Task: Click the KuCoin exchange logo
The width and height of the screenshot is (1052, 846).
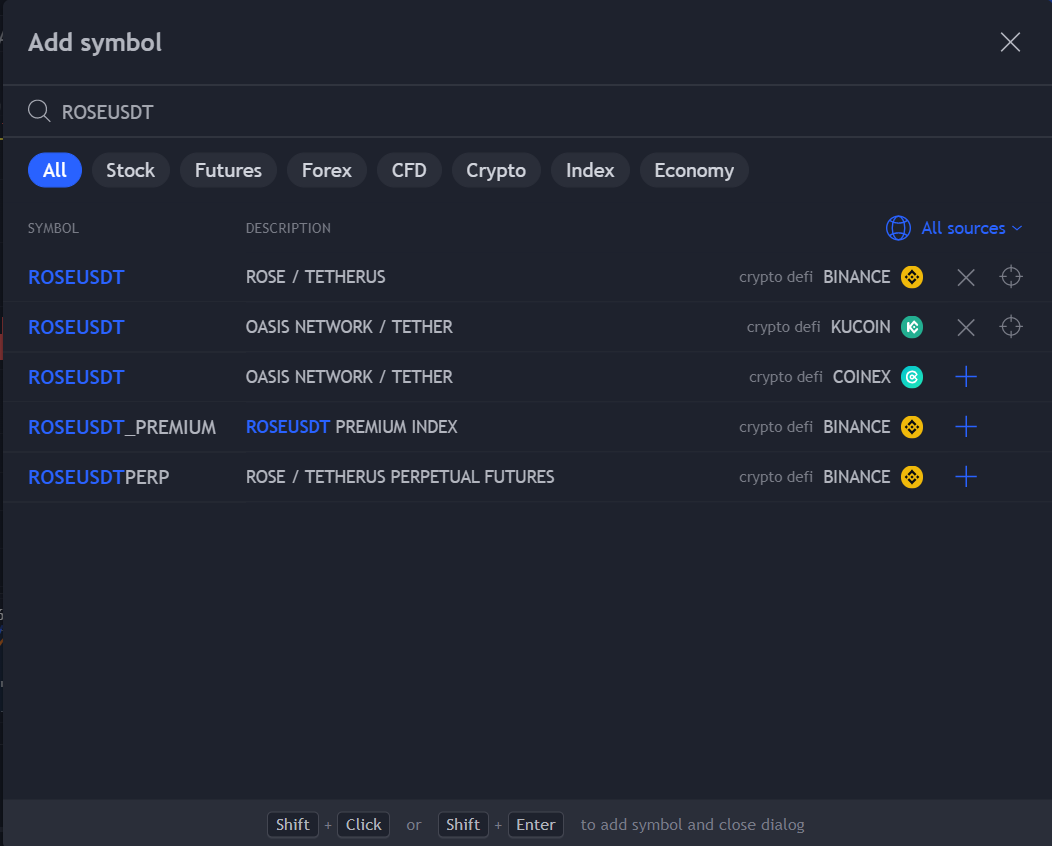Action: pos(912,327)
